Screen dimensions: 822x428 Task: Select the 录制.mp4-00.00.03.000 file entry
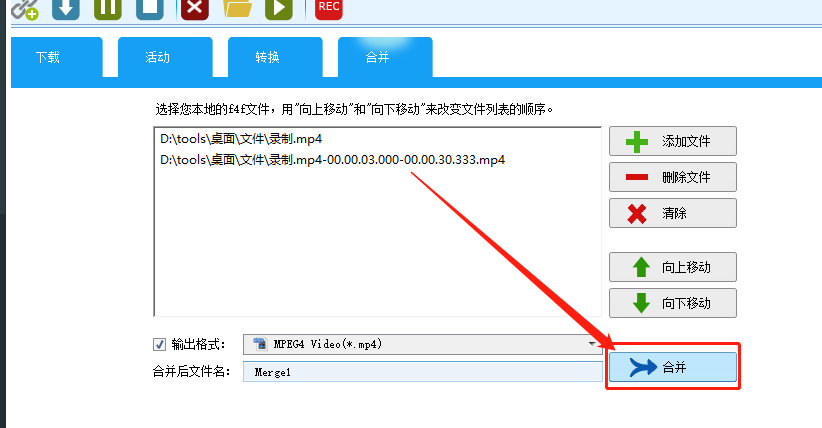tap(332, 159)
